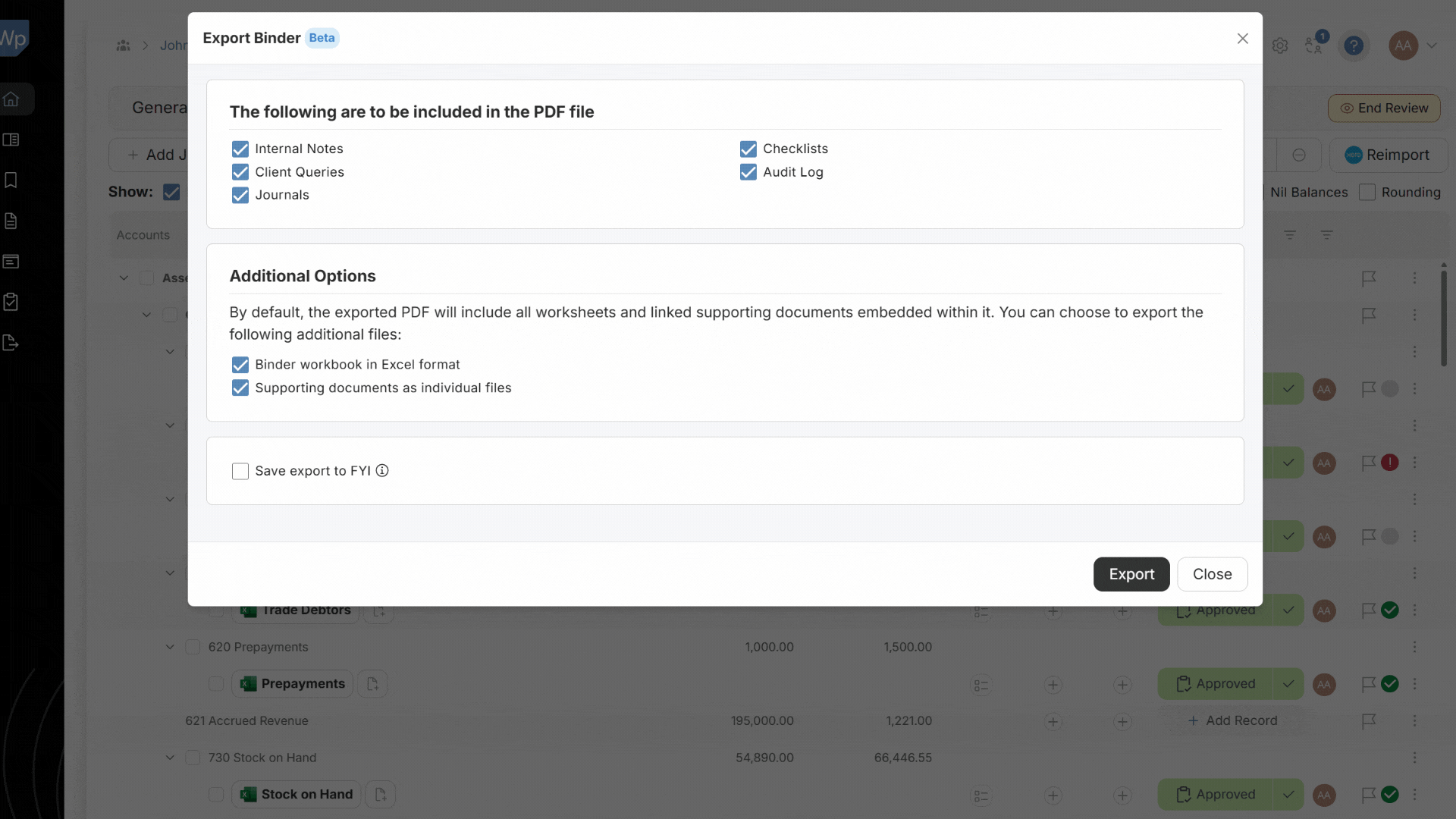Open the document icon in the sidebar
Image resolution: width=1456 pixels, height=819 pixels.
[x=11, y=221]
